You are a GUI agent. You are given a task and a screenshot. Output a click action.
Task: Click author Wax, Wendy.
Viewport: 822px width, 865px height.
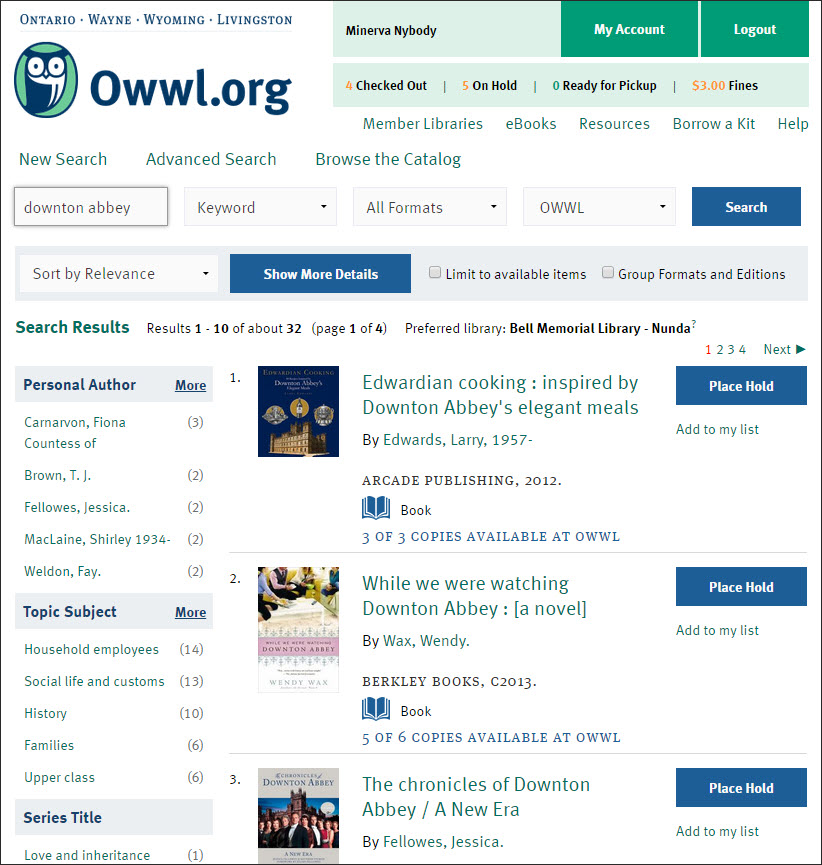pyautogui.click(x=426, y=640)
